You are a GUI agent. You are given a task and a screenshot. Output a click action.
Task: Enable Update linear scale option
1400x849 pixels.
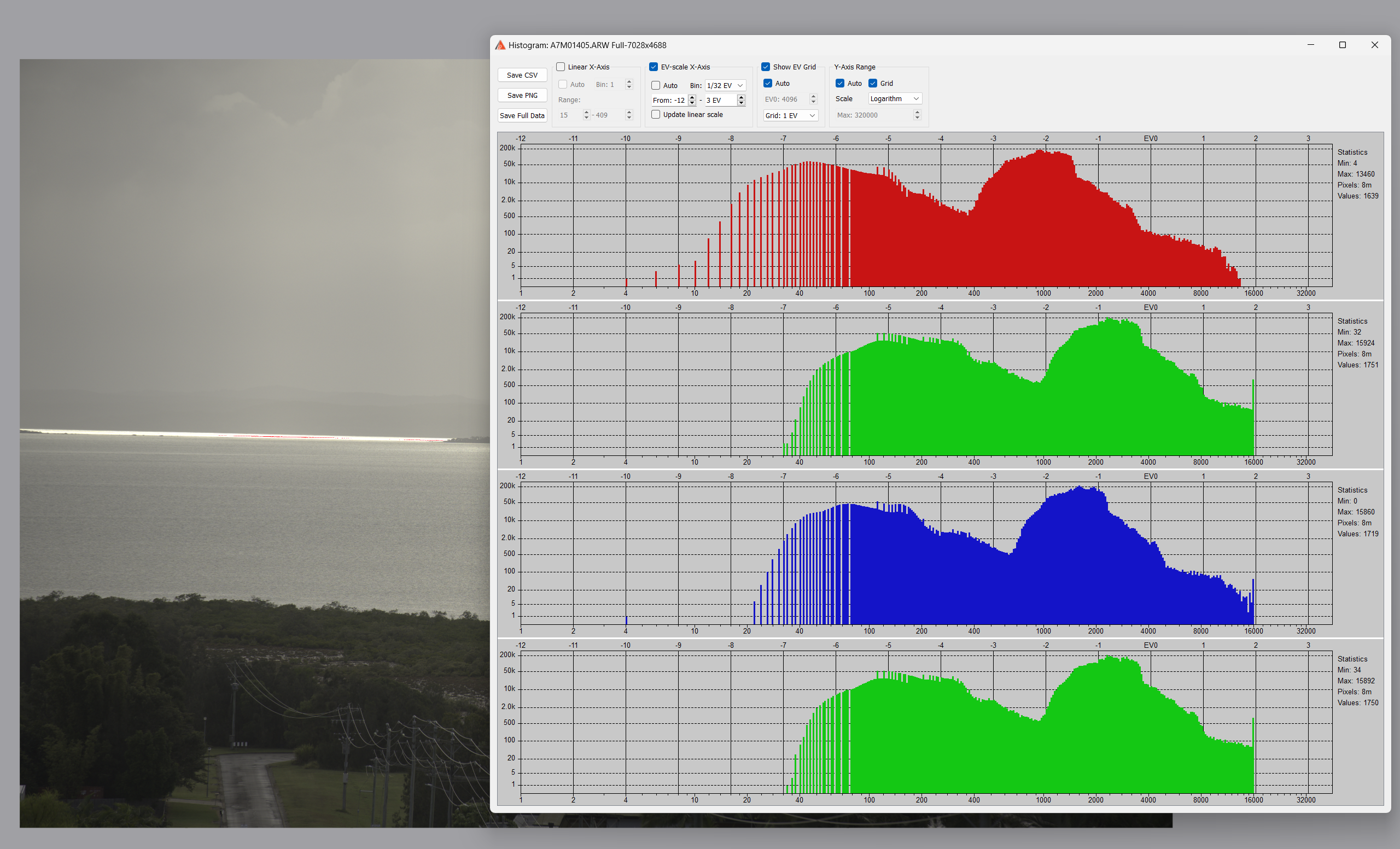click(656, 115)
